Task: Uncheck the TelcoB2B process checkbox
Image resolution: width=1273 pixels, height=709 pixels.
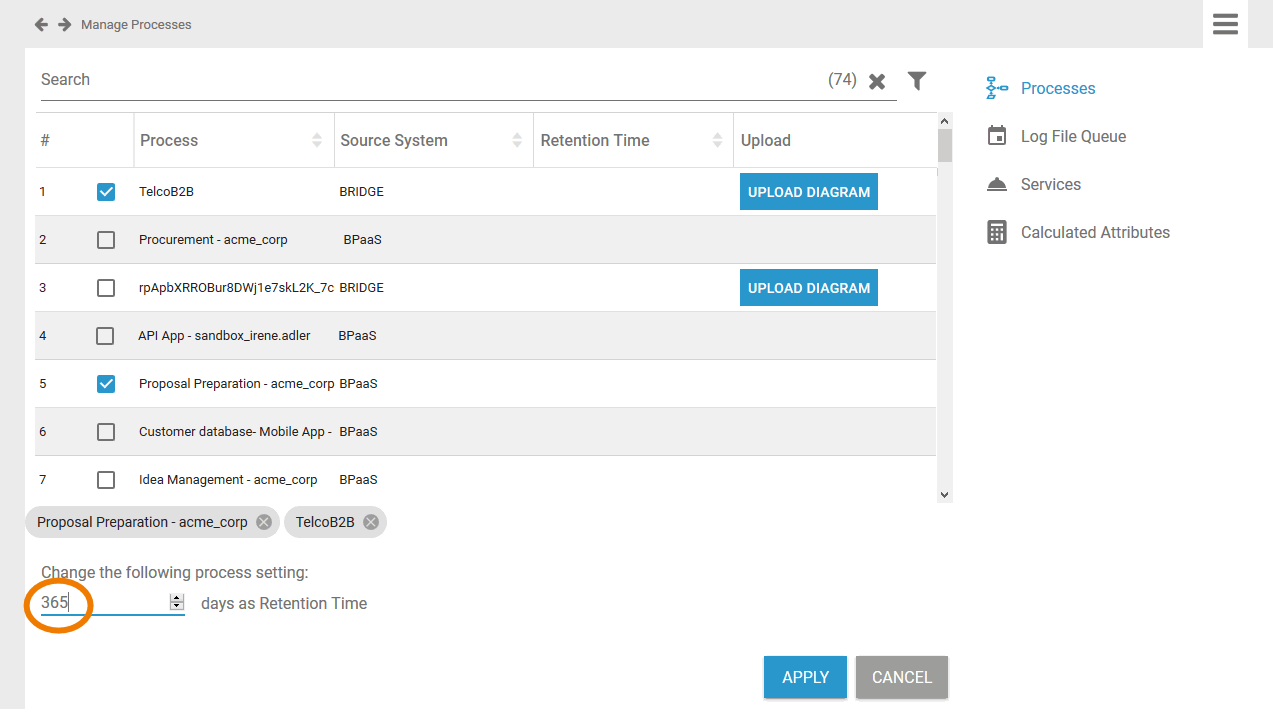Action: (x=106, y=192)
